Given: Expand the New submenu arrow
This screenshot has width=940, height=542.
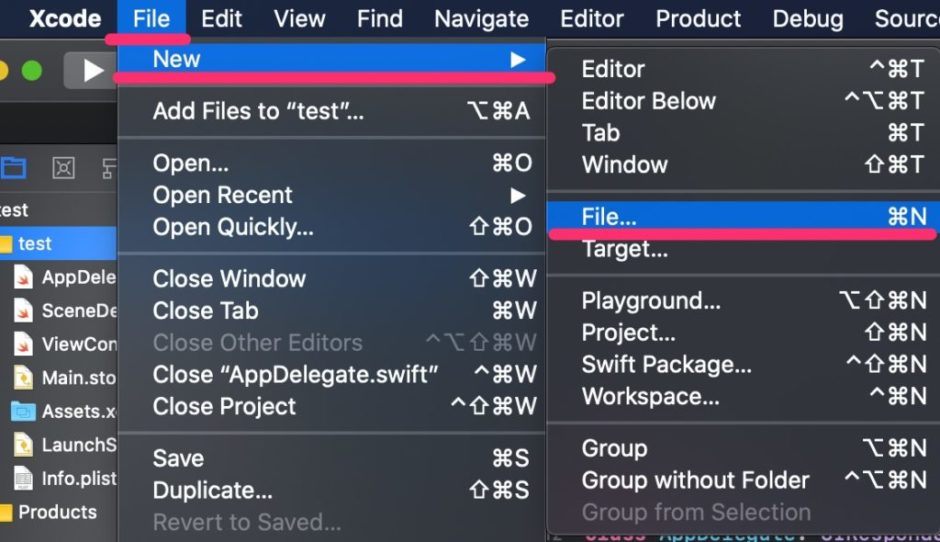Looking at the screenshot, I should coord(517,59).
